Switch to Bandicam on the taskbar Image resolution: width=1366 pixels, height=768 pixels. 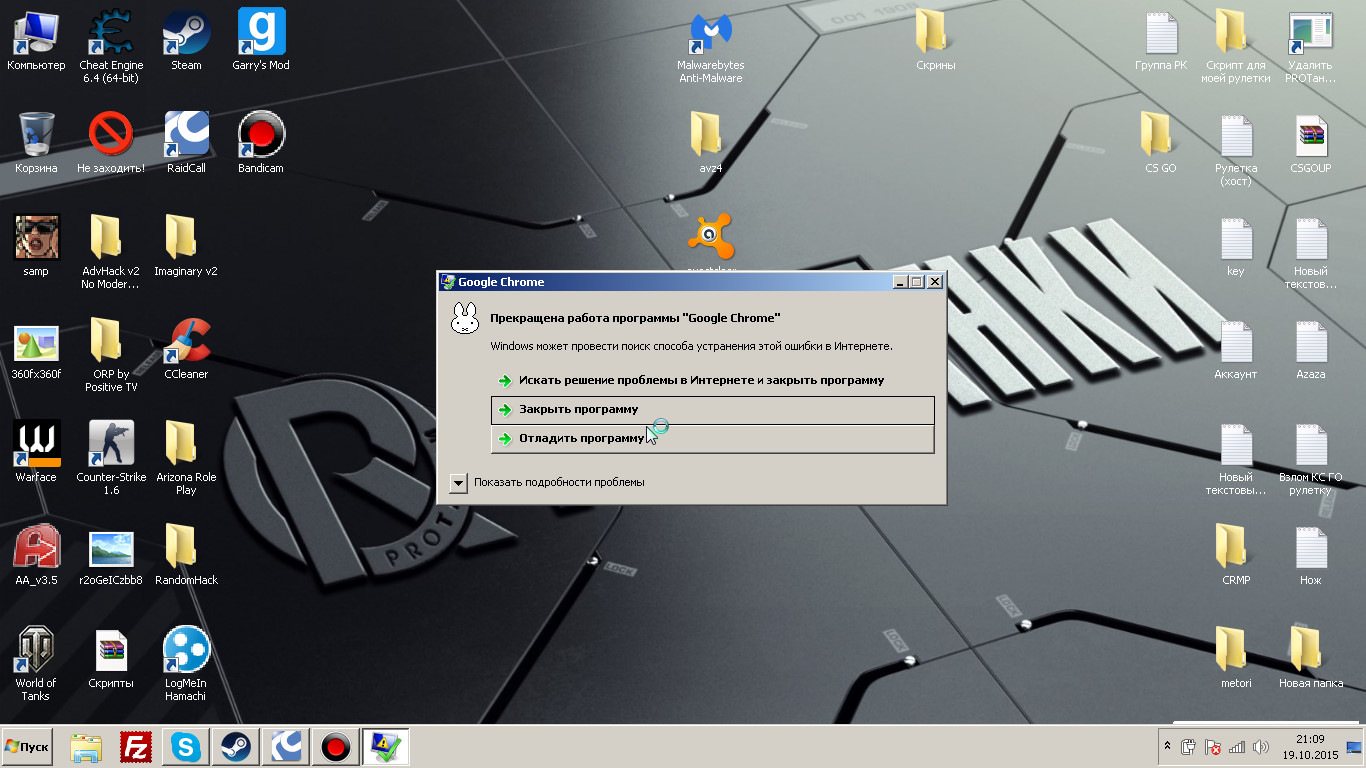(335, 747)
